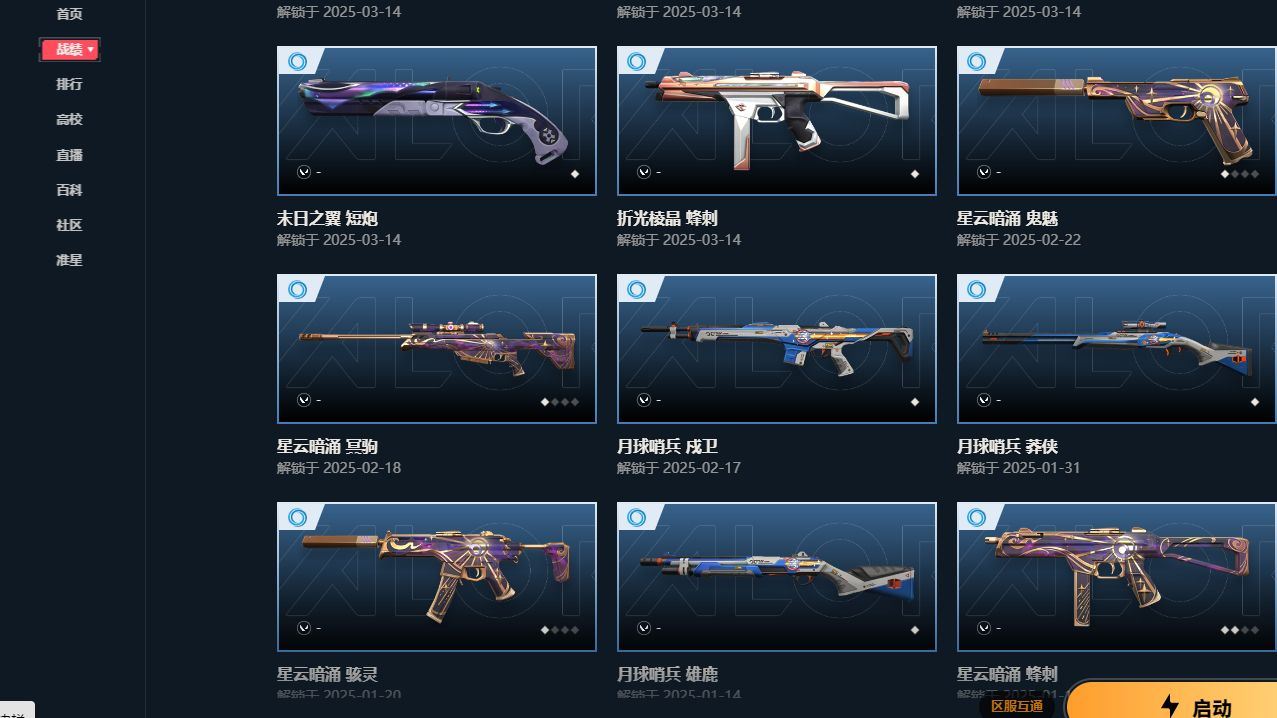Open the 直播 sidebar section
1277x718 pixels.
tap(69, 155)
